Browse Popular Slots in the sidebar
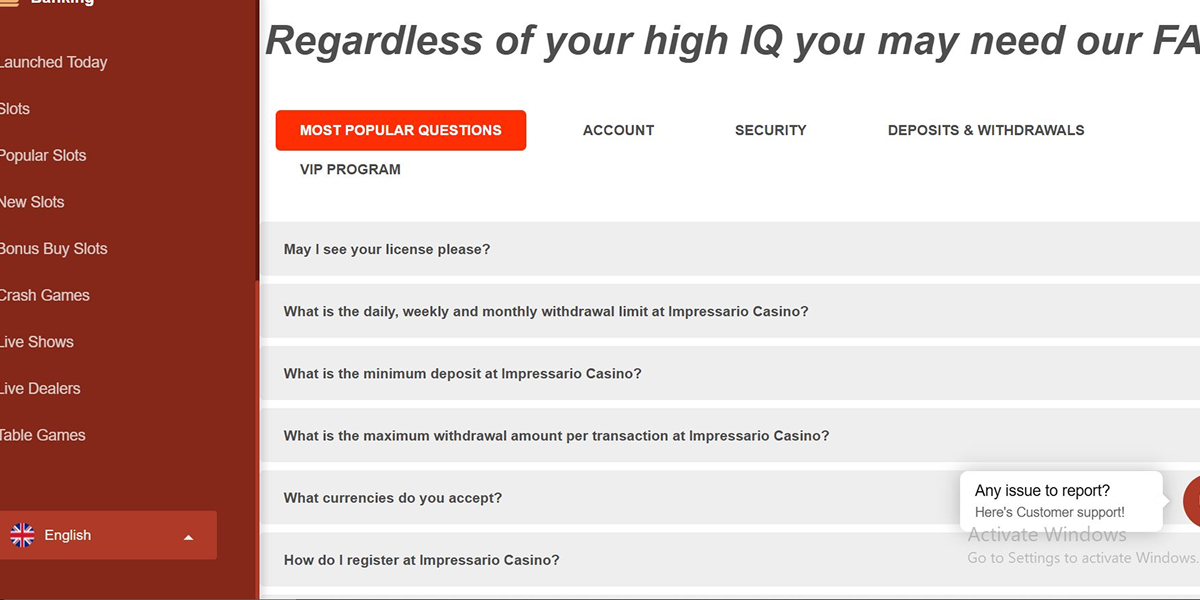The width and height of the screenshot is (1200, 600). pos(42,155)
